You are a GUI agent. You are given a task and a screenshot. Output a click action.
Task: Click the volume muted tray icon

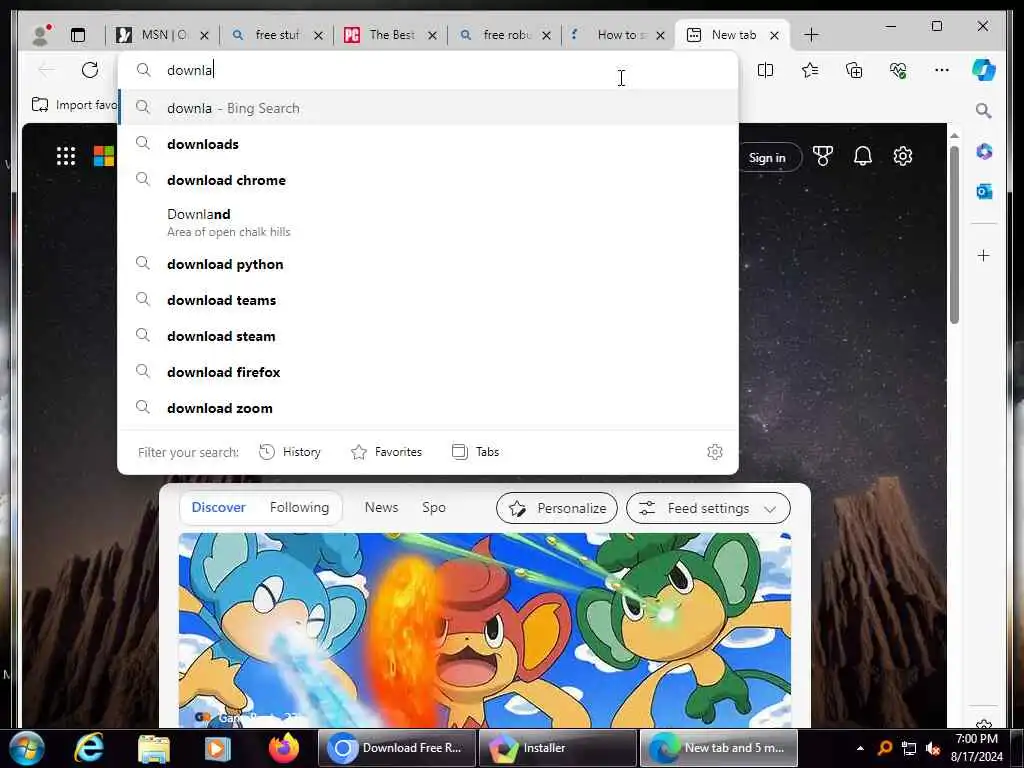coord(933,748)
